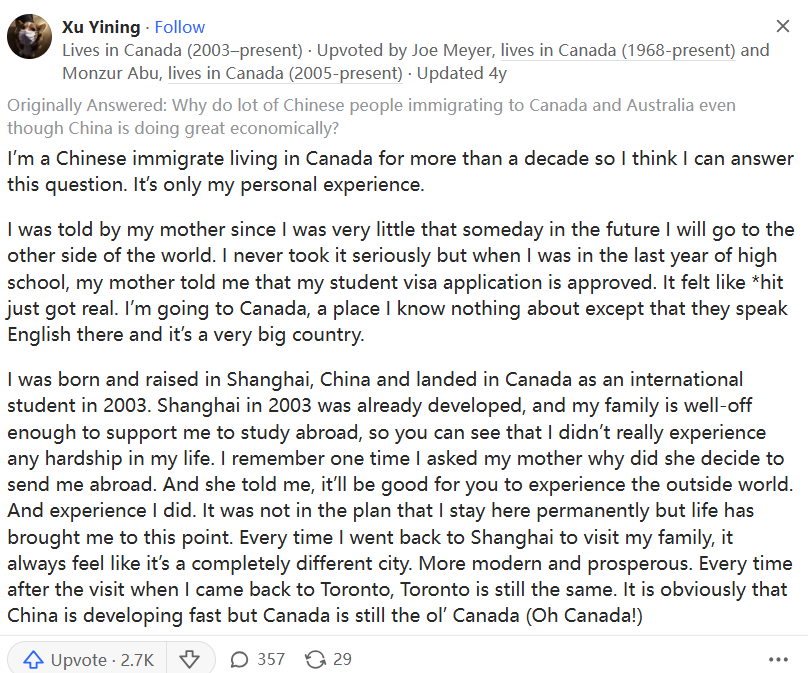The image size is (808, 673).
Task: Click Xu Yining's profile avatar
Action: coord(29,37)
